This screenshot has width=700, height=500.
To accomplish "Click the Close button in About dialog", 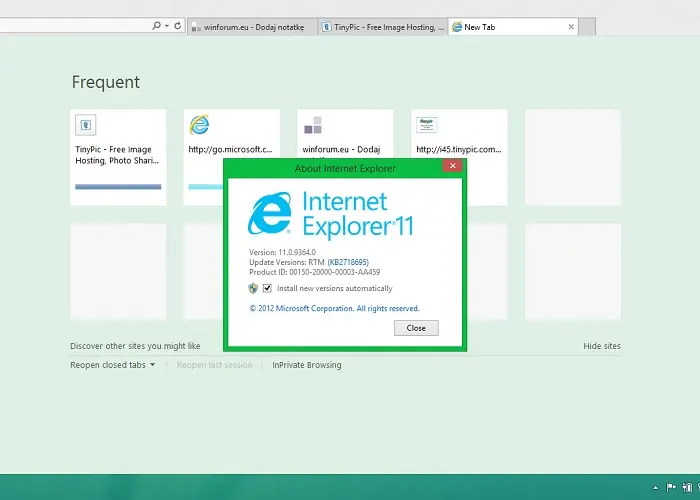I will point(416,328).
